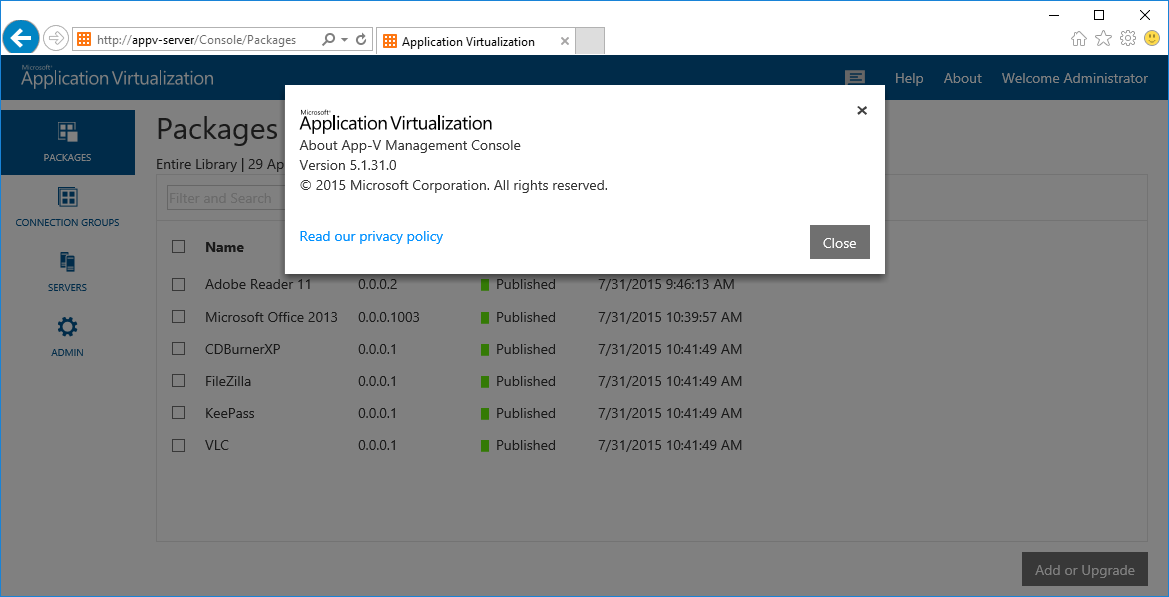Select the KeePass package name
This screenshot has width=1169, height=597.
[230, 413]
